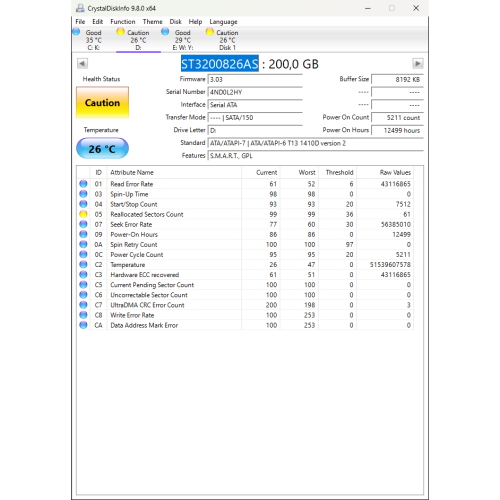500x500 pixels.
Task: Click the Drive Letter field D:
Action: pyautogui.click(x=255, y=130)
